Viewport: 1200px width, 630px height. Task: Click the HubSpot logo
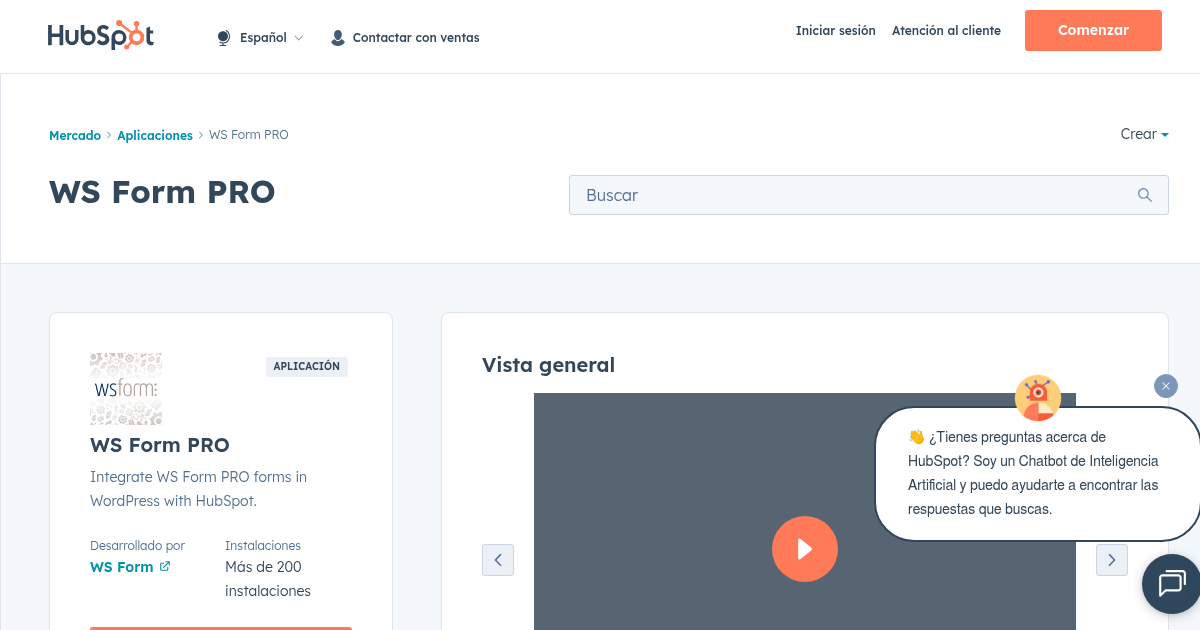[101, 35]
